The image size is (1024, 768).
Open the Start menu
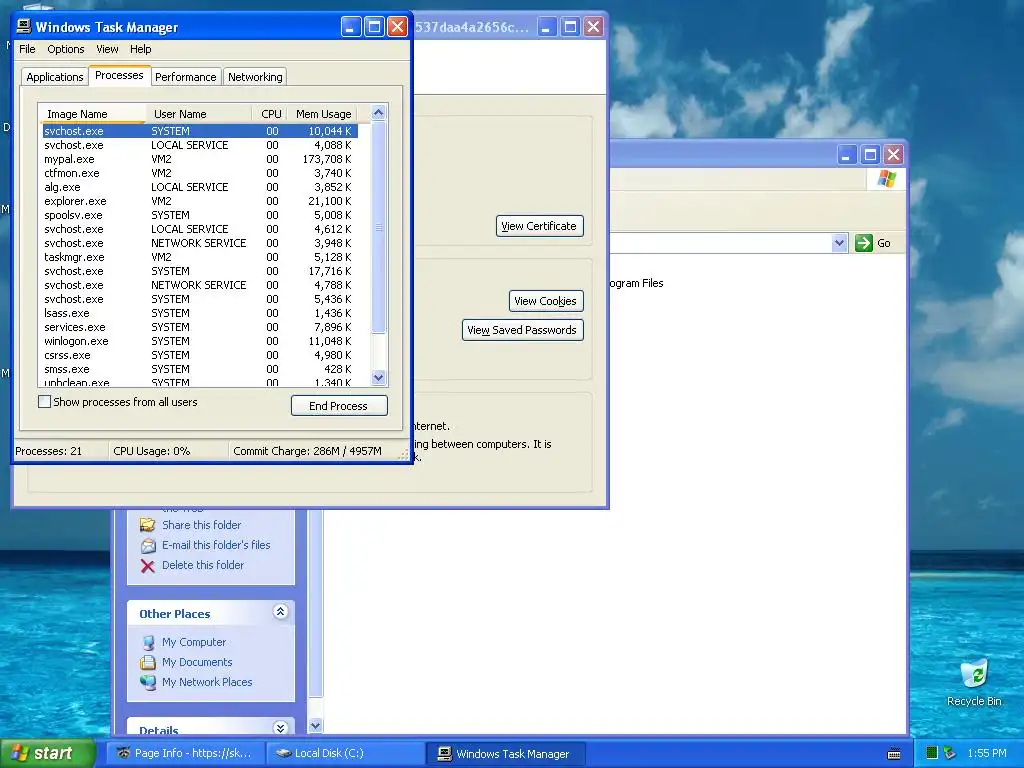coord(47,753)
